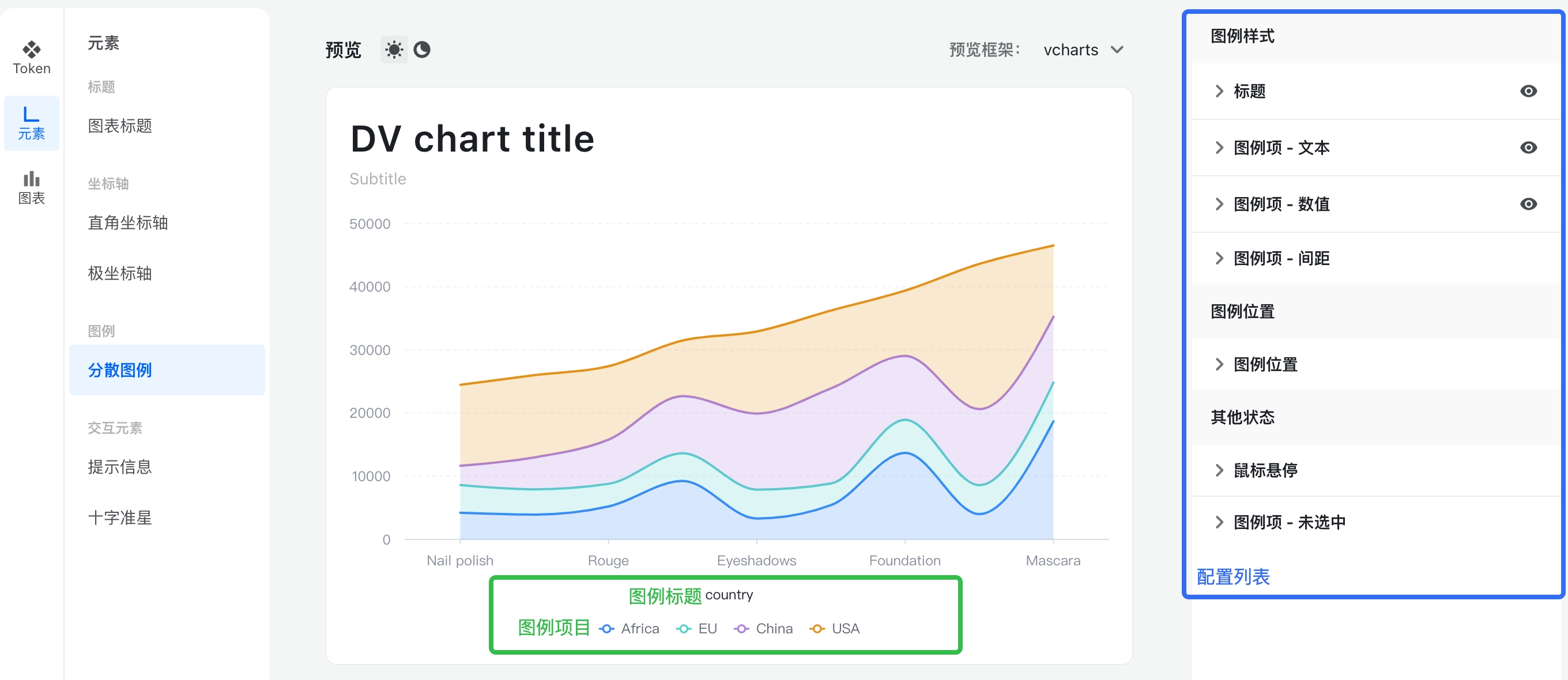Choose 十字准星 from the element list
This screenshot has width=1568, height=680.
120,517
